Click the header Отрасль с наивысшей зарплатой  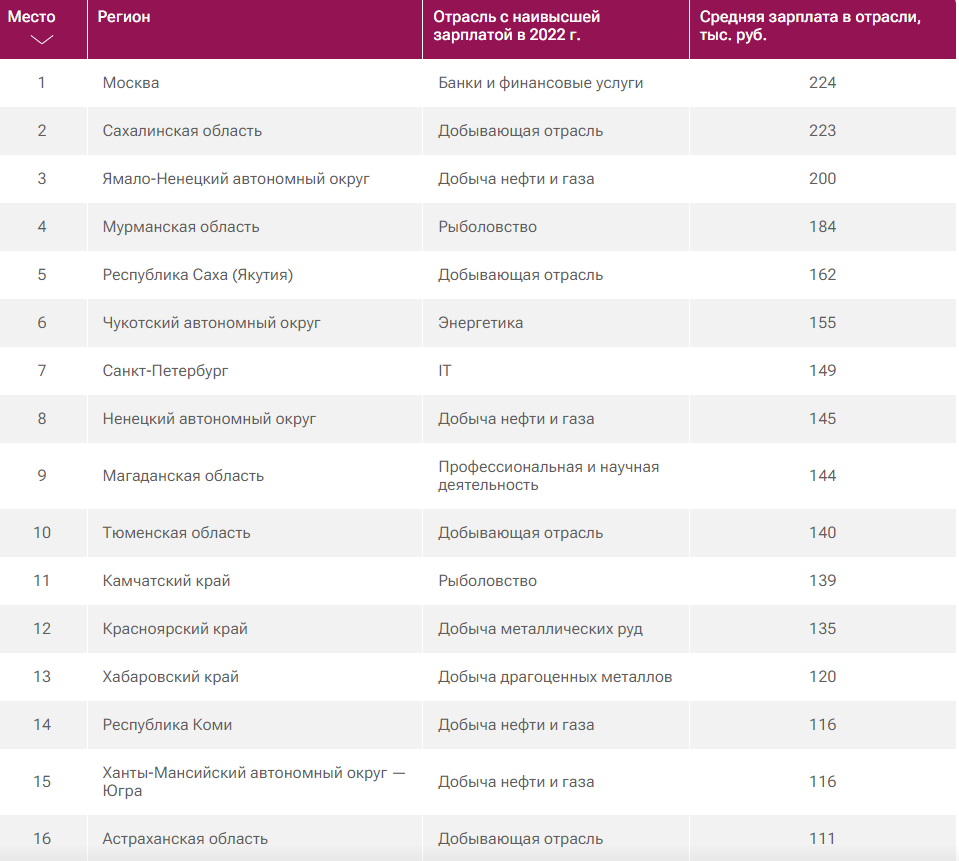coord(530,25)
